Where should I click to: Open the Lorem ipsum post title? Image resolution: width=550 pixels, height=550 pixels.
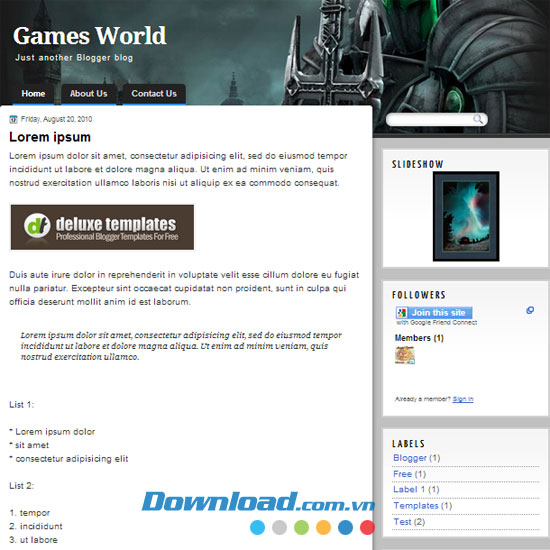(50, 137)
